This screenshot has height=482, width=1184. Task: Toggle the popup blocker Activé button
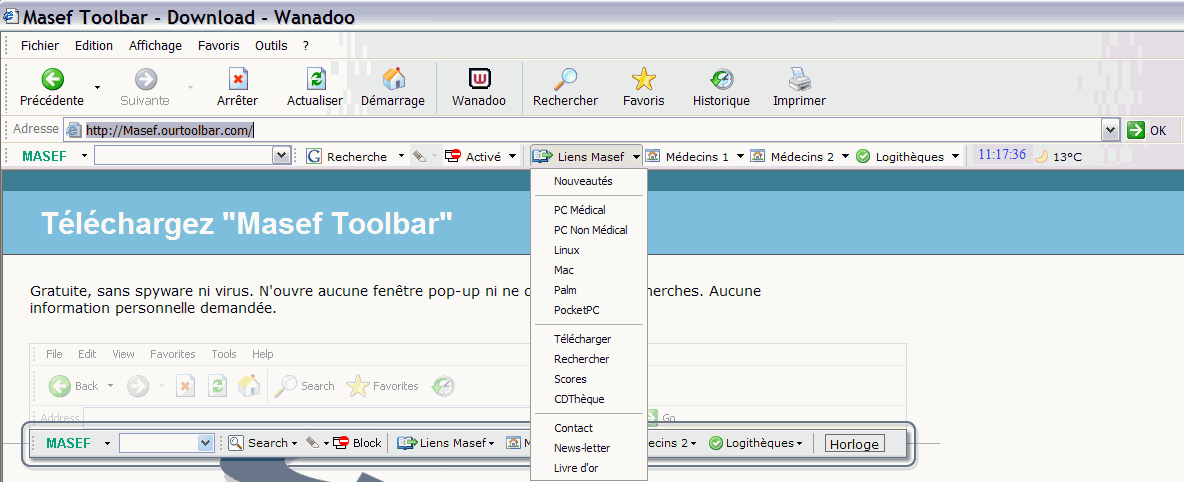click(x=473, y=156)
